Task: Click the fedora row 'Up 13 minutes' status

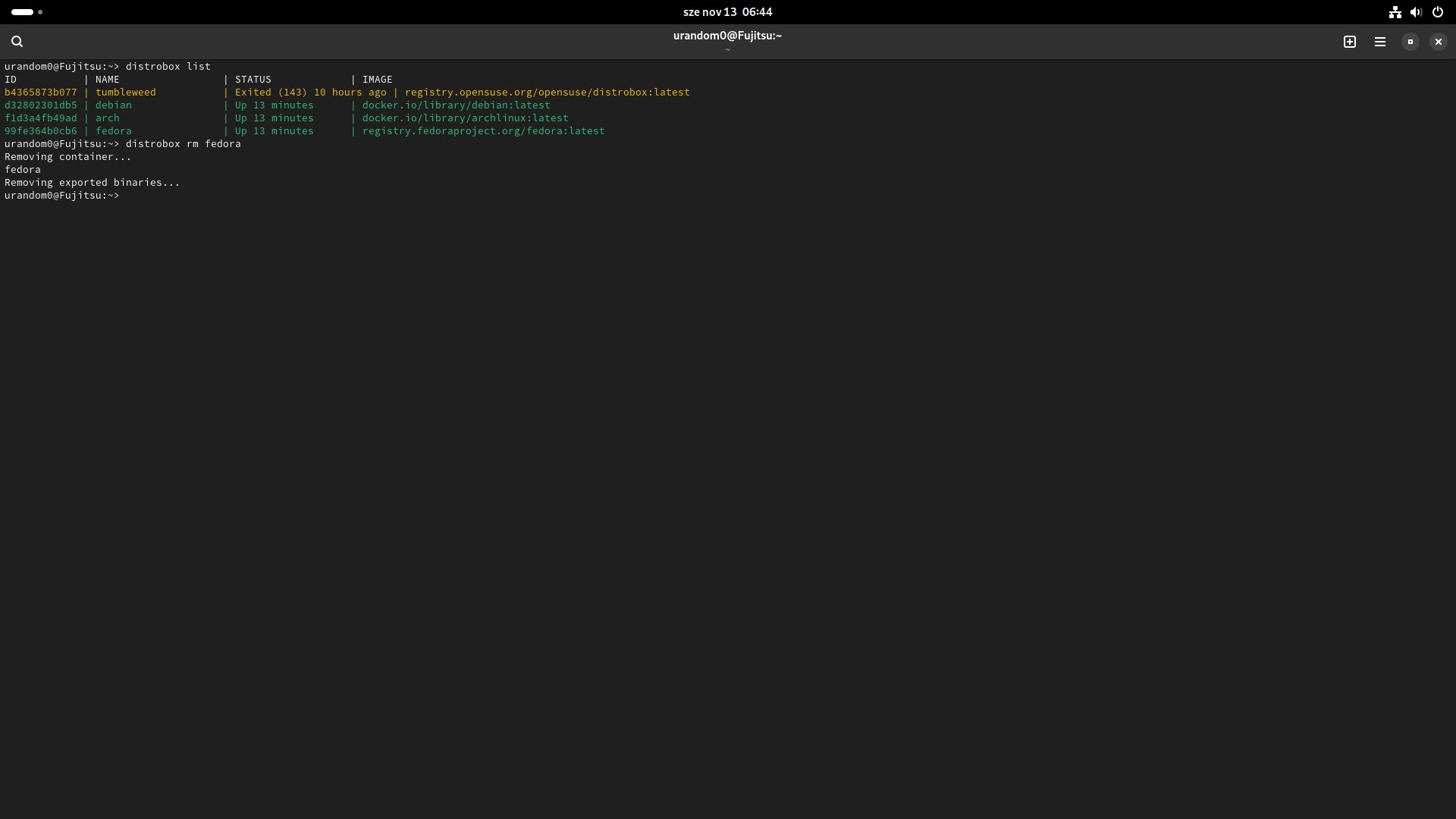Action: 275,131
